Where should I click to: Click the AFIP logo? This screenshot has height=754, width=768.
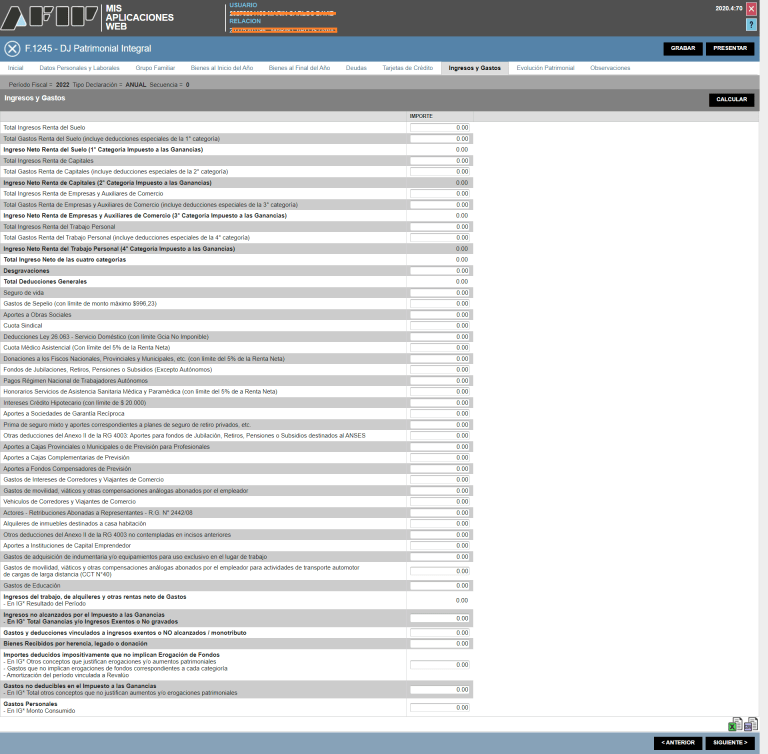tap(48, 18)
